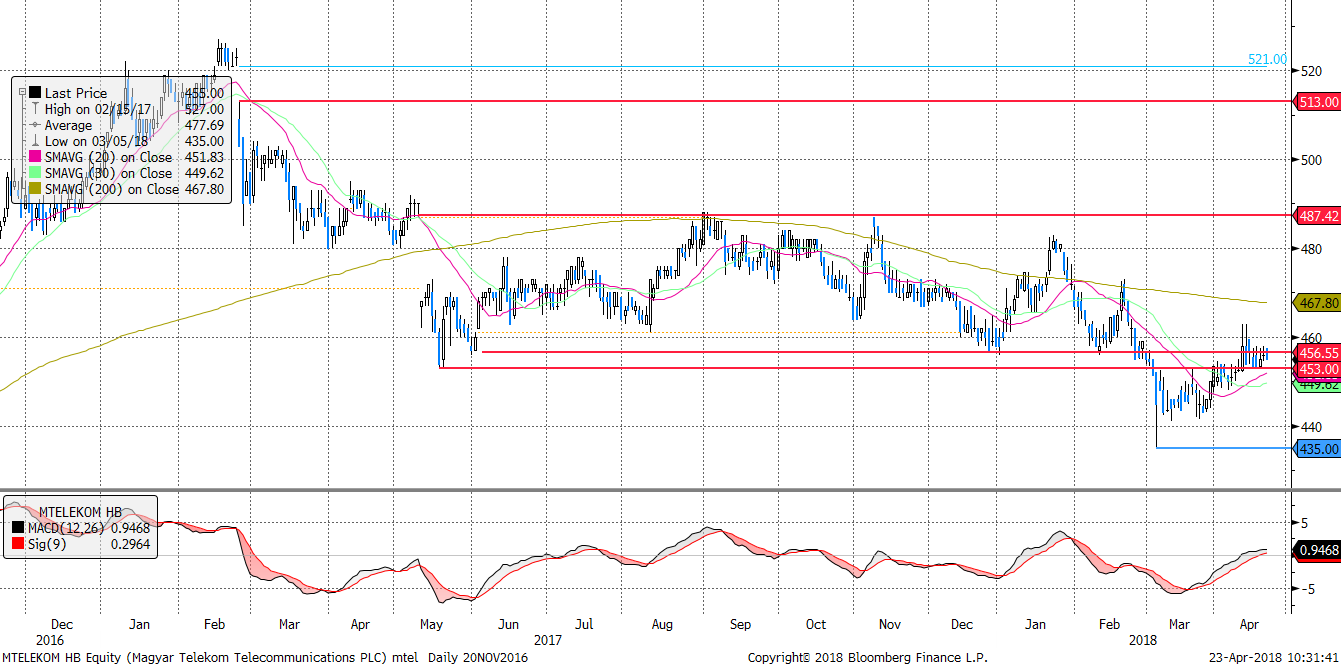This screenshot has width=1341, height=666.
Task: Click the 520 tick on price axis
Action: (x=1310, y=71)
